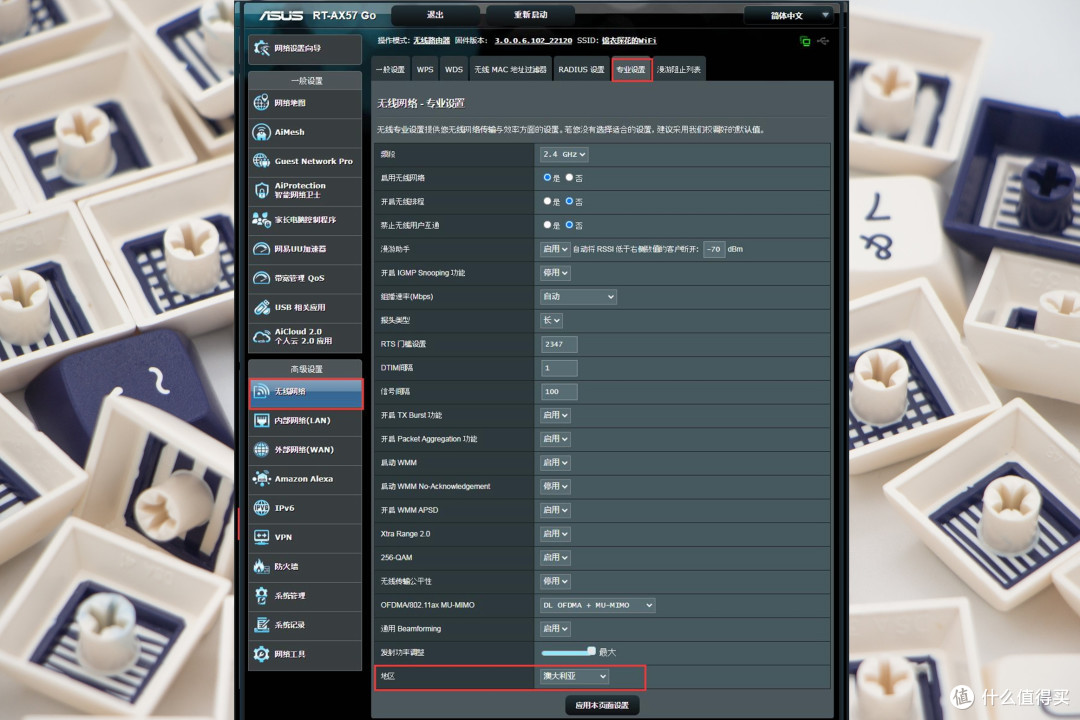This screenshot has width=1080, height=720.
Task: Click the USB status icon in header
Action: tap(822, 41)
